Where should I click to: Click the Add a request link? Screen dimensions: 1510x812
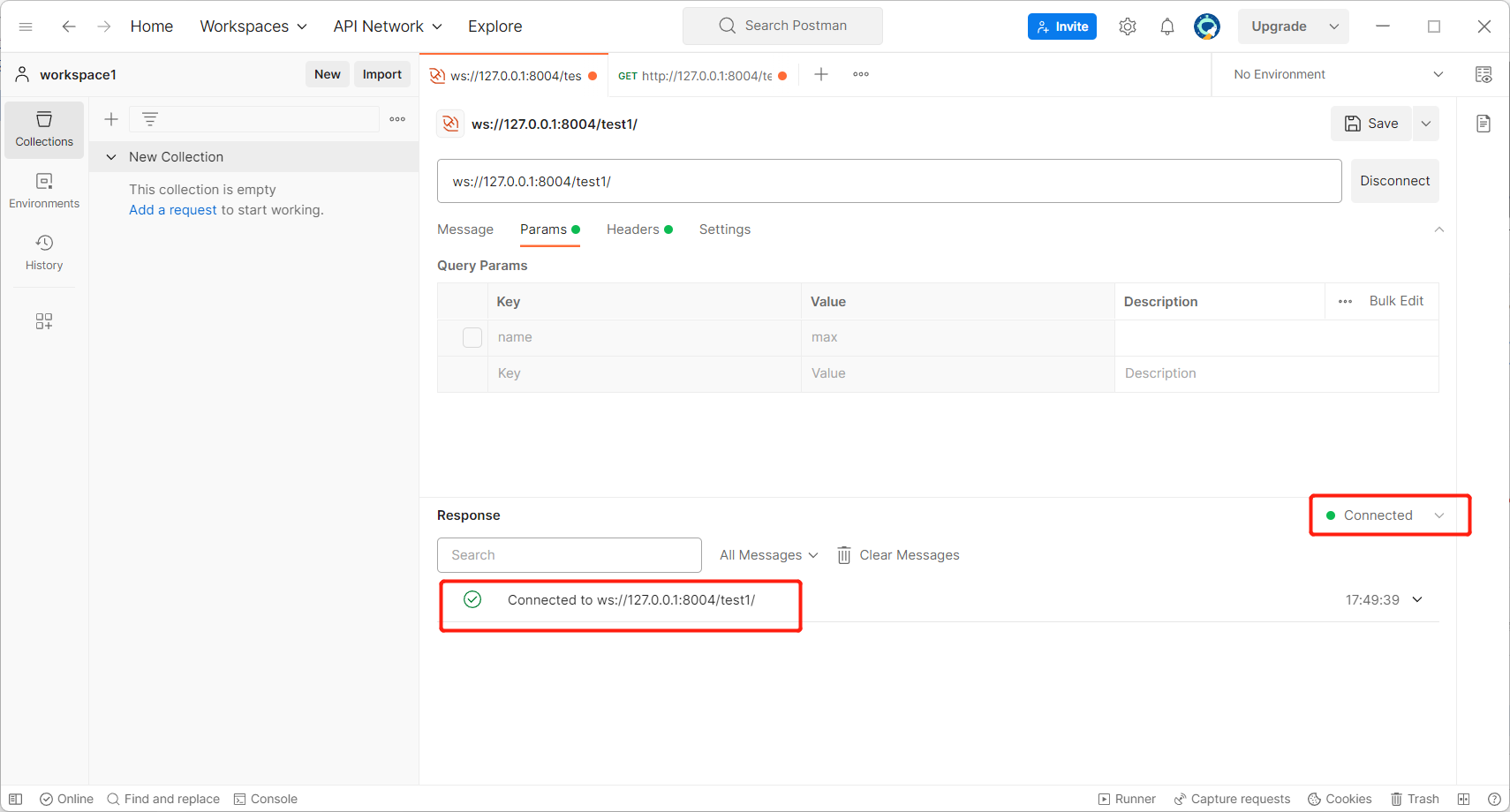coord(173,210)
